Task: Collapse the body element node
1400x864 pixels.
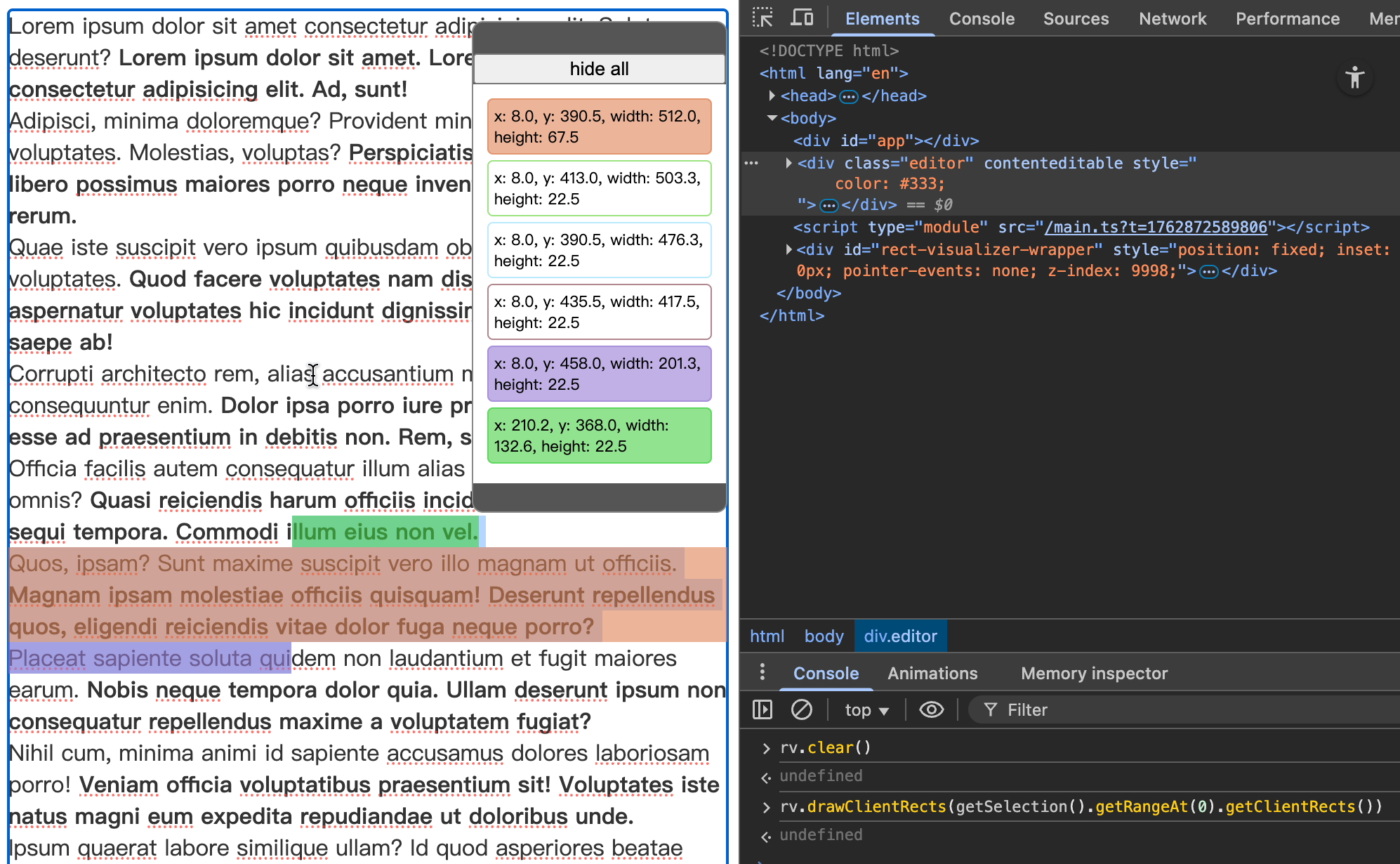Action: 772,118
